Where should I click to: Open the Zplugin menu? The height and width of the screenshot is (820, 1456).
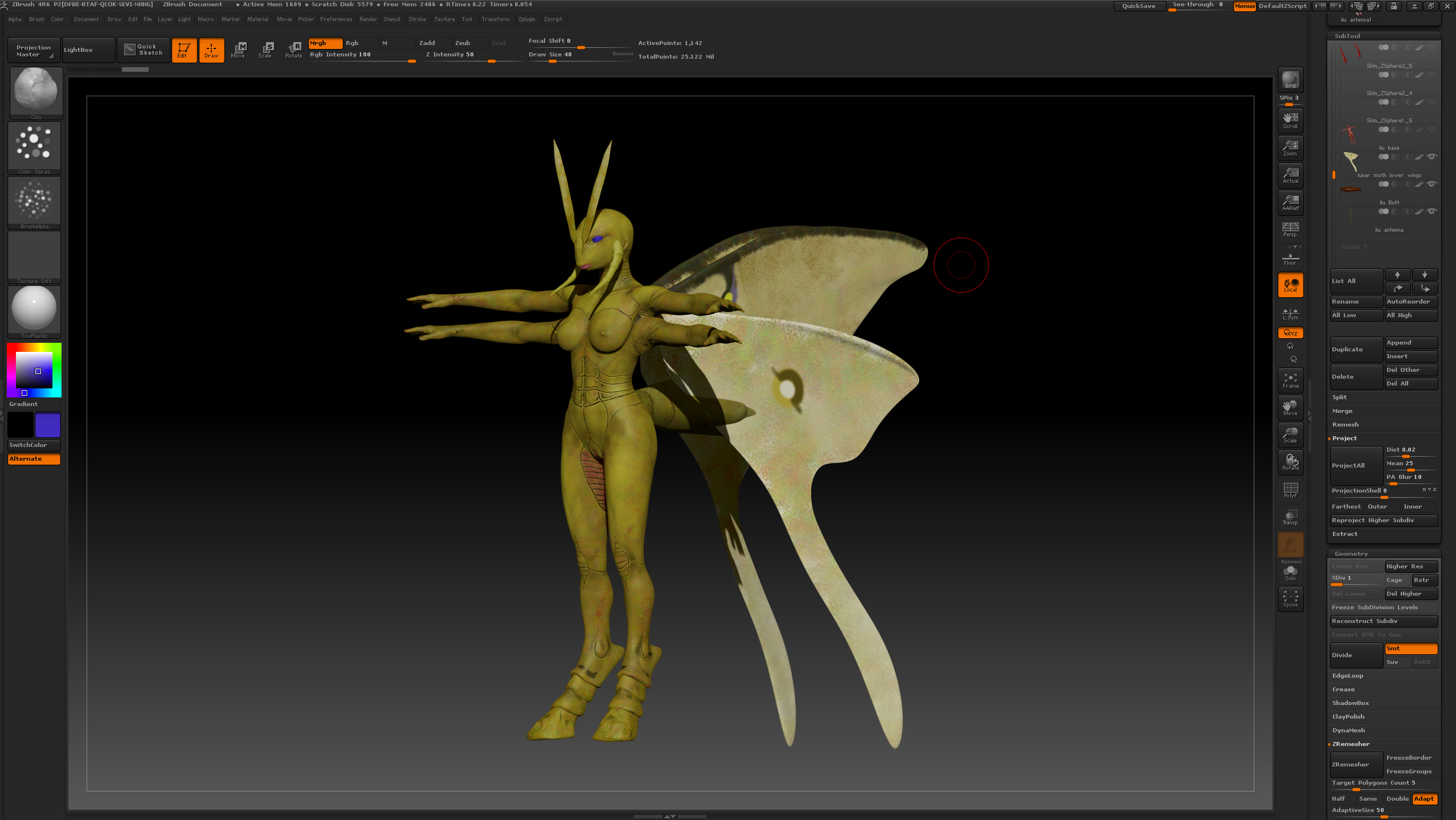[526, 19]
